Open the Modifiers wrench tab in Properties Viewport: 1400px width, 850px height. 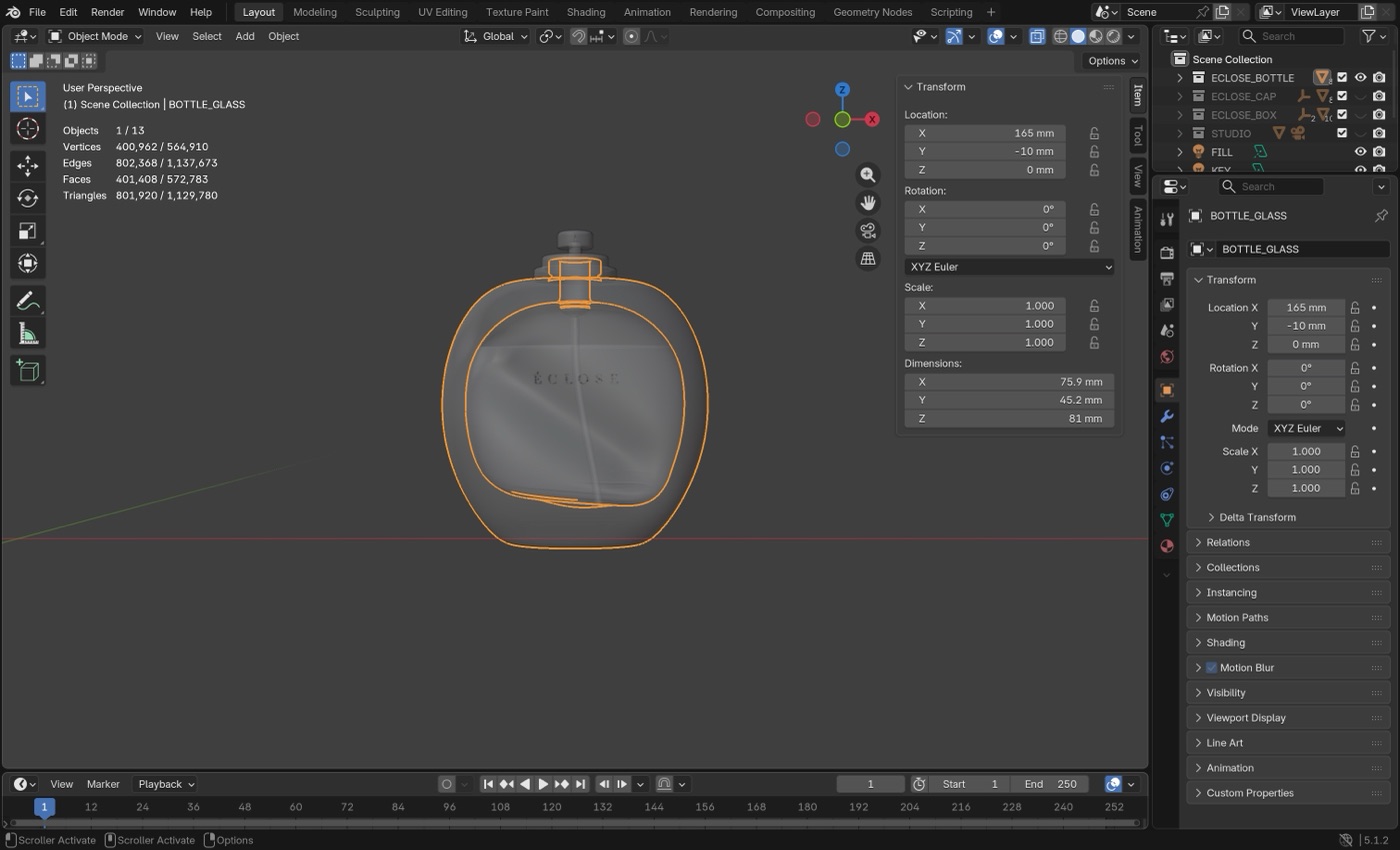[x=1166, y=416]
